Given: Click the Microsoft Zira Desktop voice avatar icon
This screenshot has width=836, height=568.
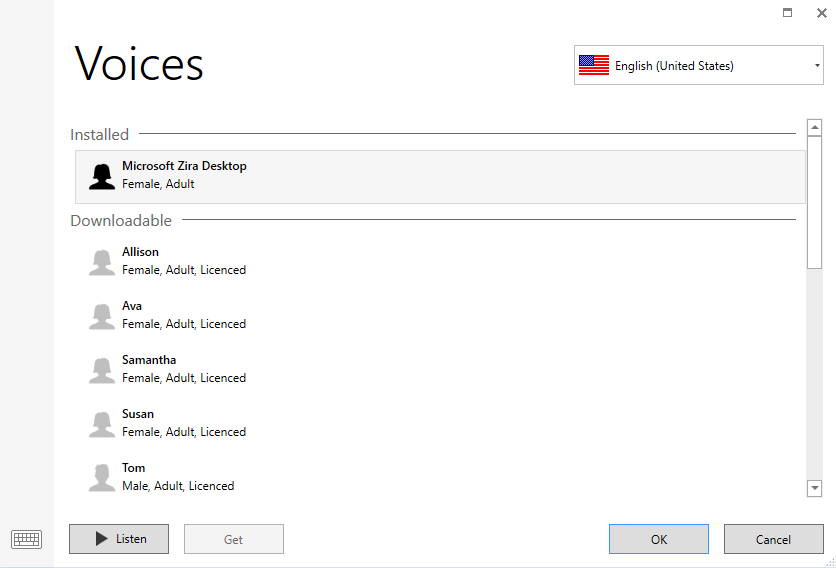Looking at the screenshot, I should (102, 177).
